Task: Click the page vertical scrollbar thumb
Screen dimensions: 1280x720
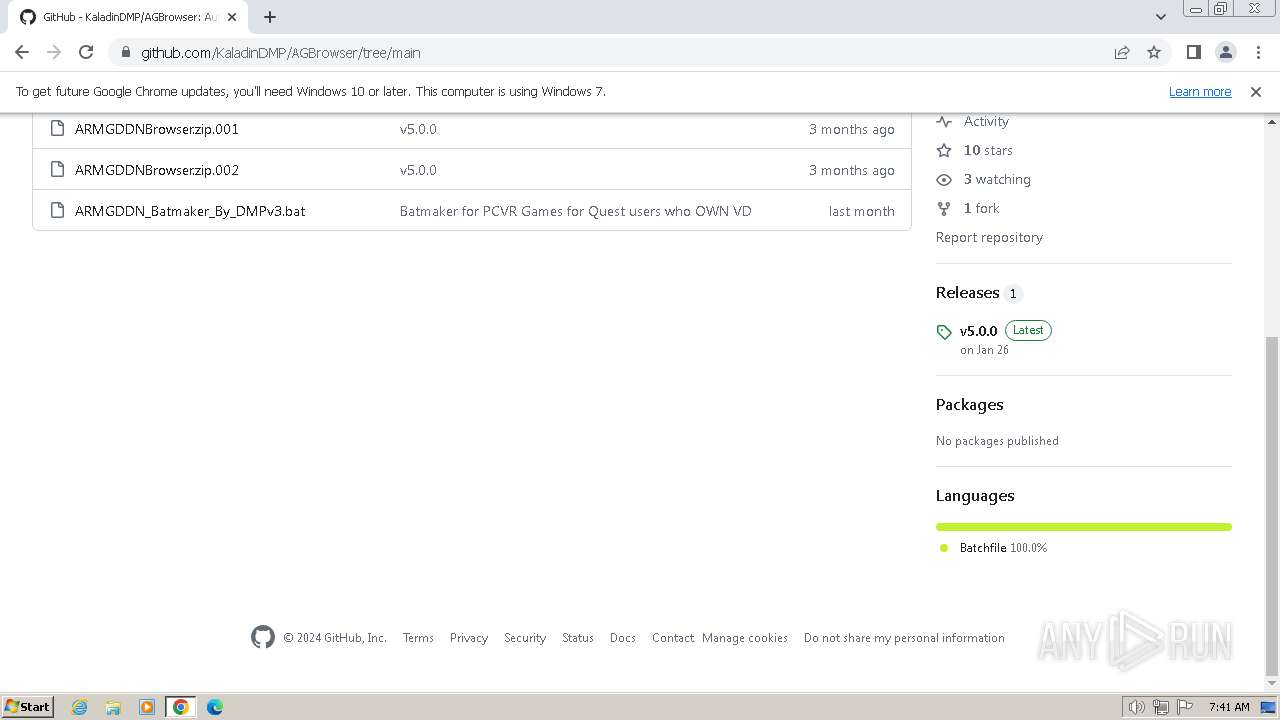Action: pyautogui.click(x=1272, y=505)
